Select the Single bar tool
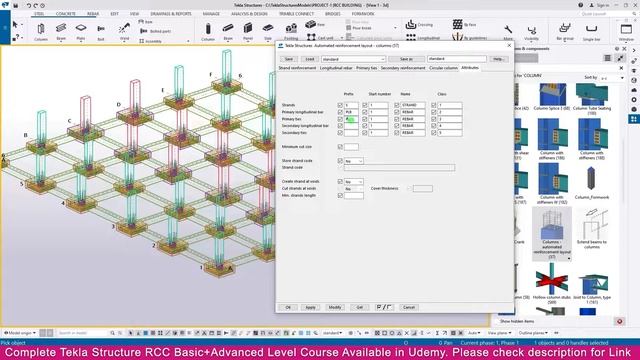Screen dimensions: 640x360 tap(591, 31)
